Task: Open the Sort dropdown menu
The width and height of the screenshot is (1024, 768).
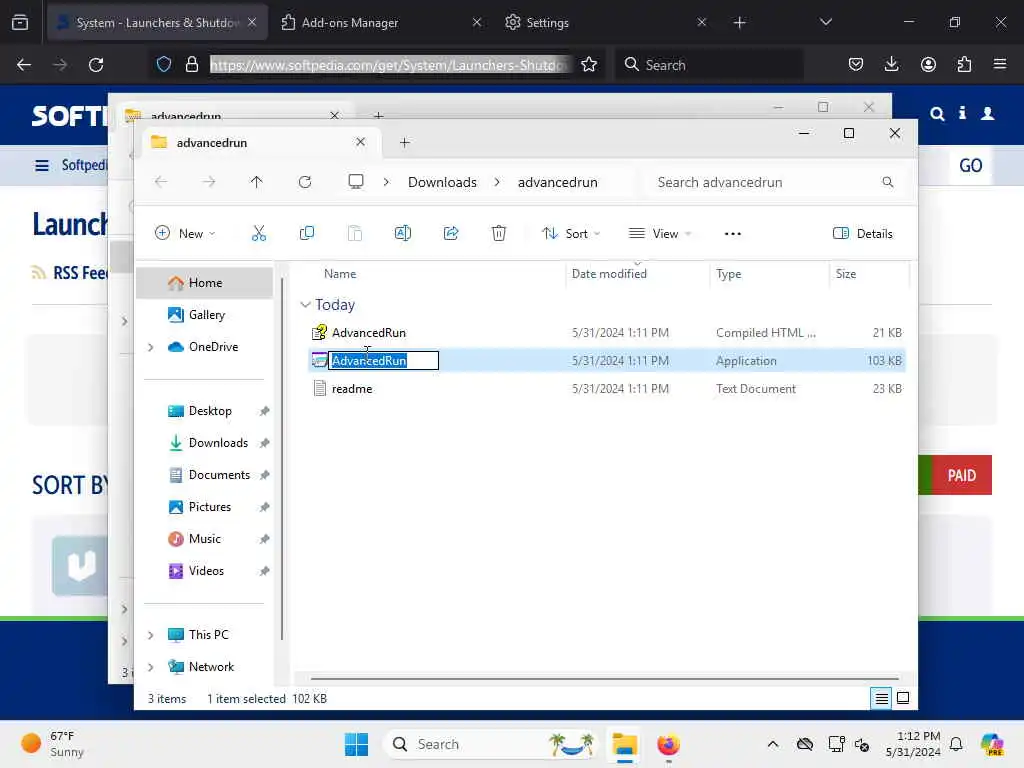Action: pos(570,233)
